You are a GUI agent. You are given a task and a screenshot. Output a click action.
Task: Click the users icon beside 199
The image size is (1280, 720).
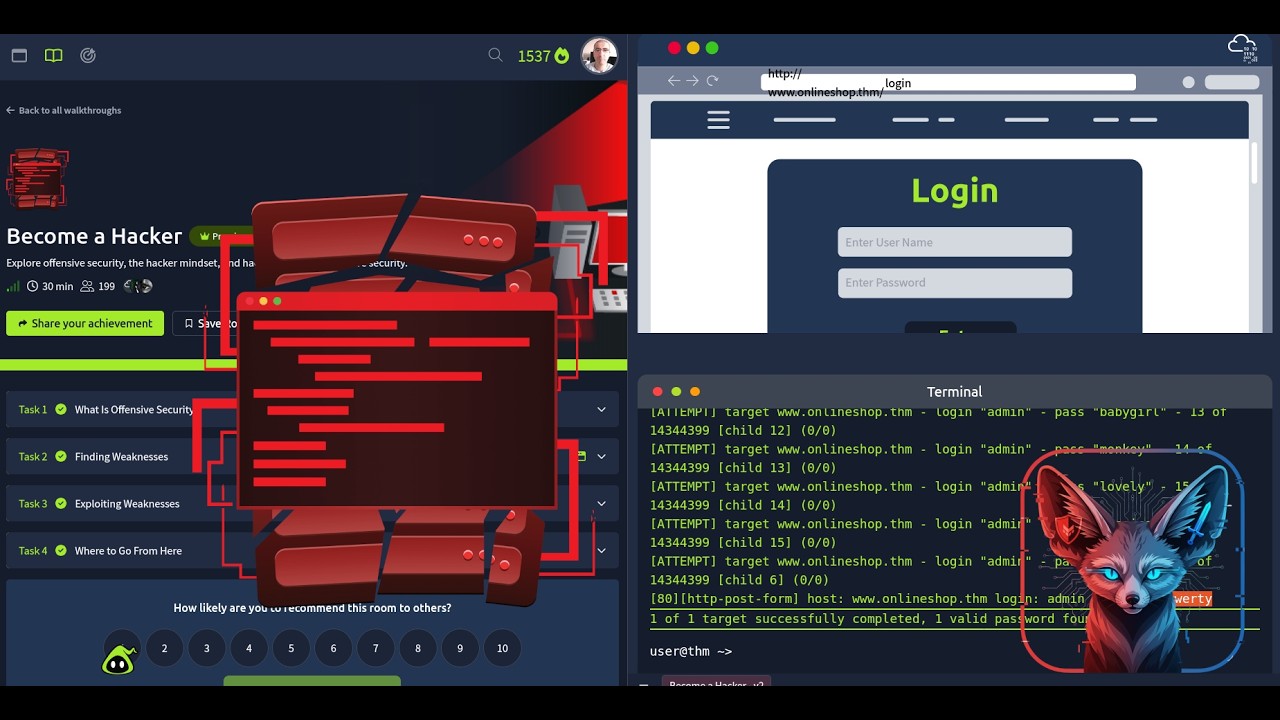click(87, 286)
